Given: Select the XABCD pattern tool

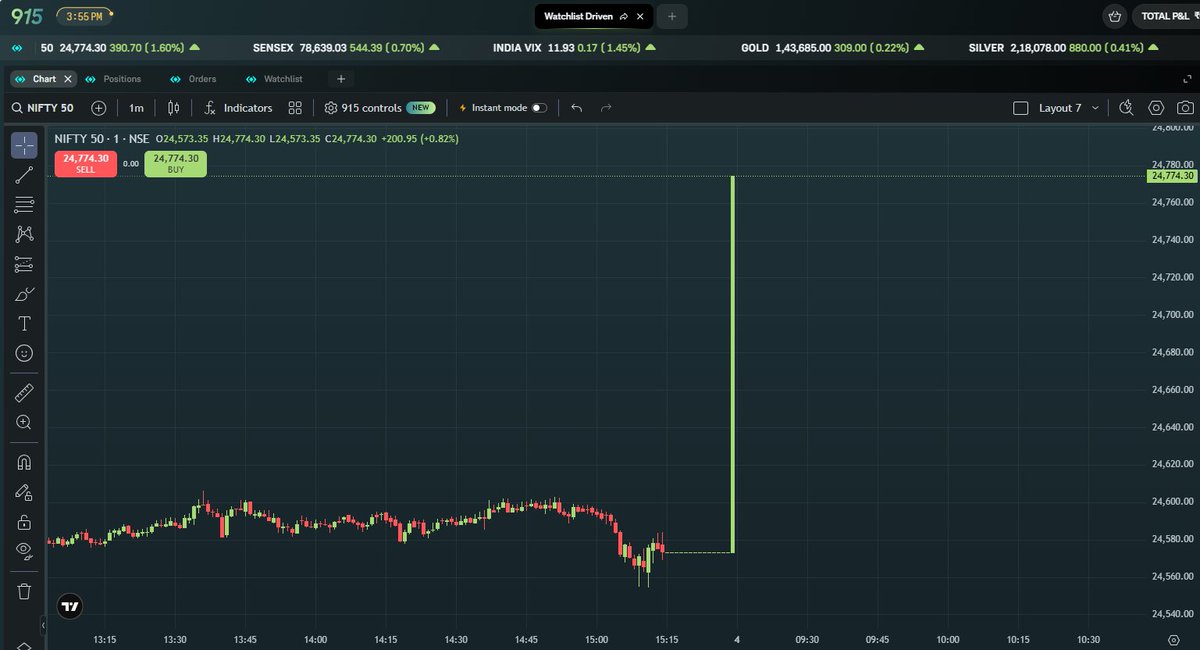Looking at the screenshot, I should tap(25, 234).
